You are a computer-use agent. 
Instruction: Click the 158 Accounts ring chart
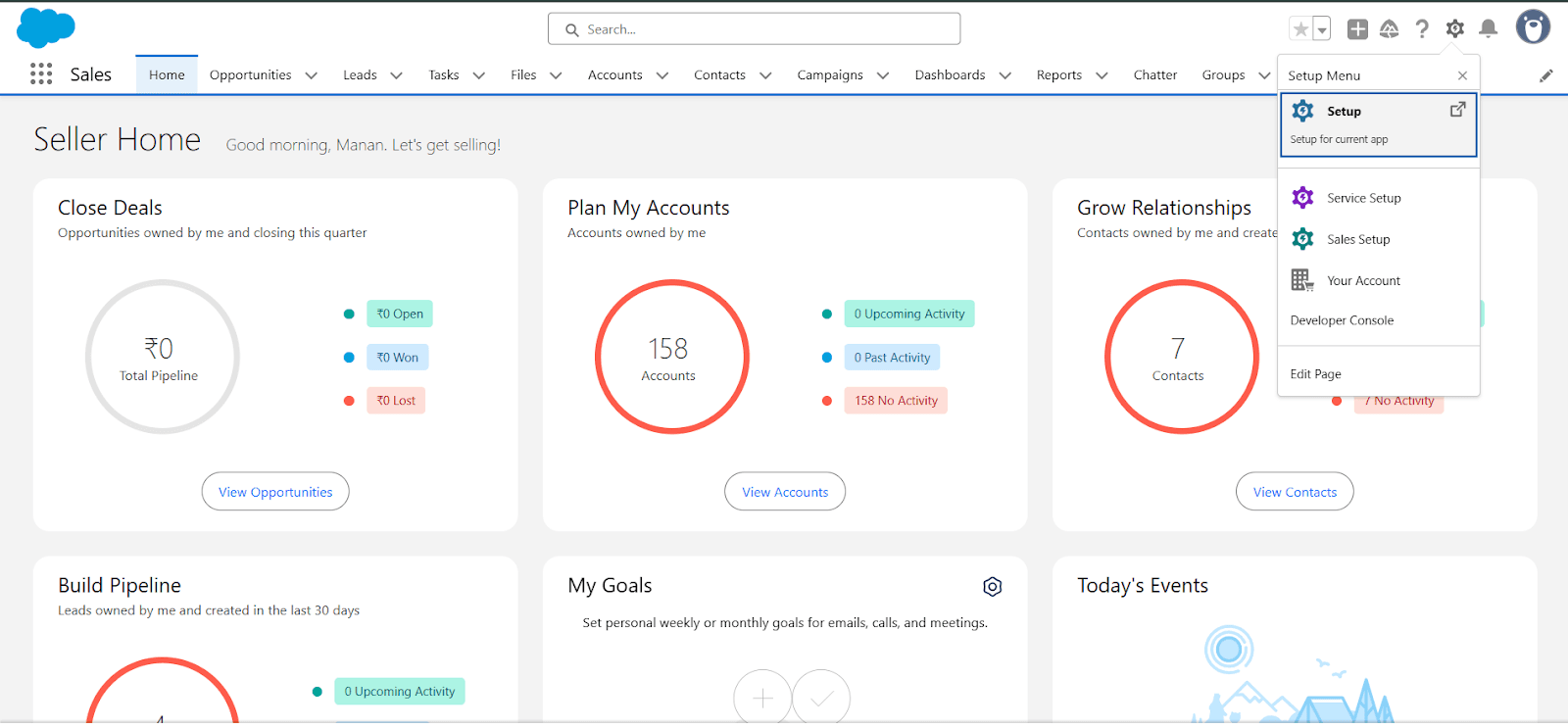672,357
